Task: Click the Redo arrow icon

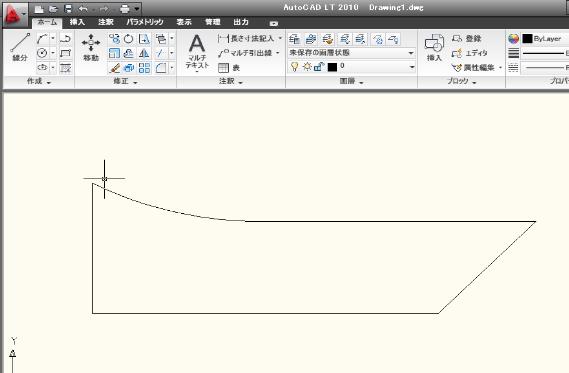Action: tap(104, 9)
